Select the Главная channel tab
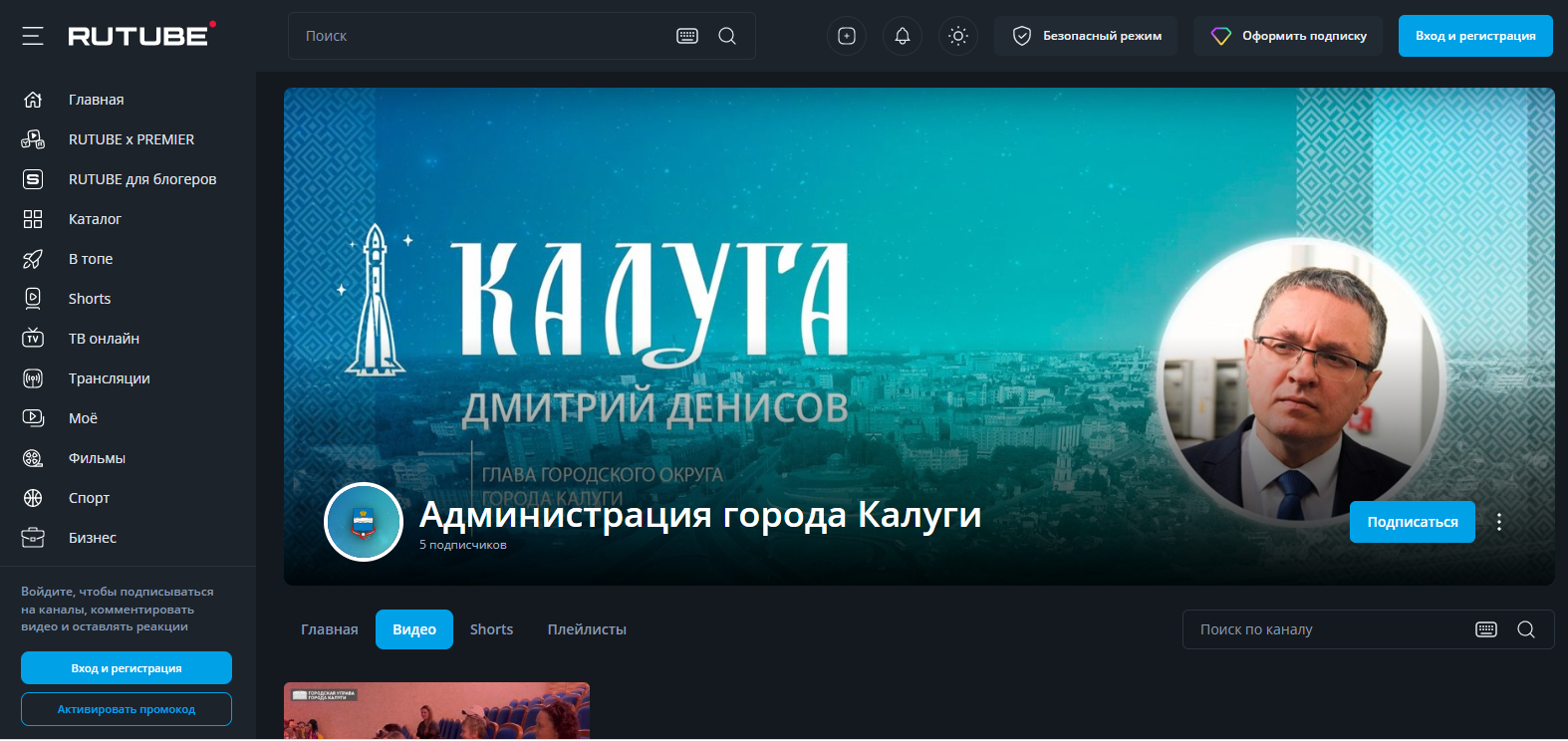 click(329, 629)
